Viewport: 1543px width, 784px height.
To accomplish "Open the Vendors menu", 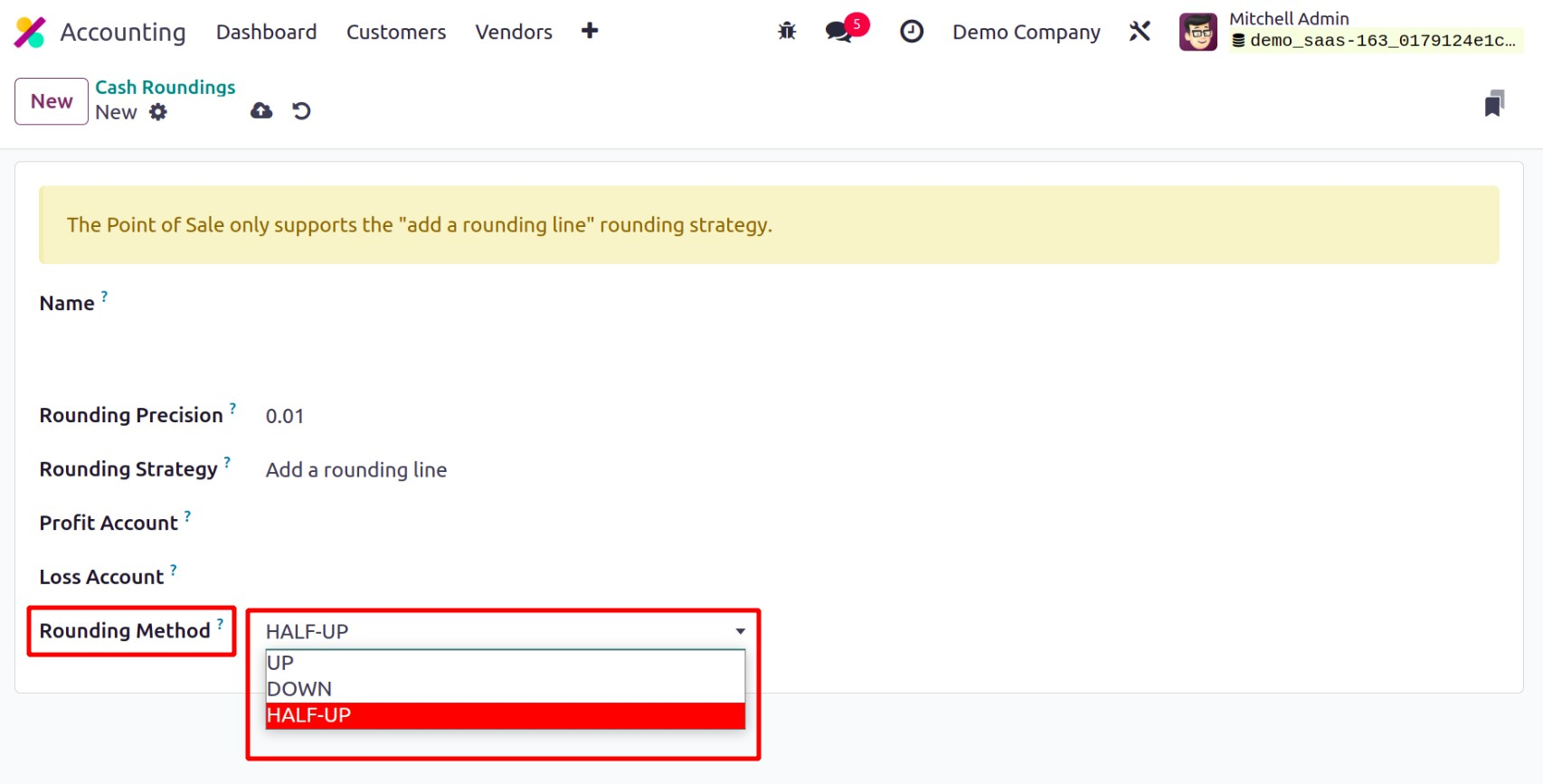I will click(x=514, y=32).
